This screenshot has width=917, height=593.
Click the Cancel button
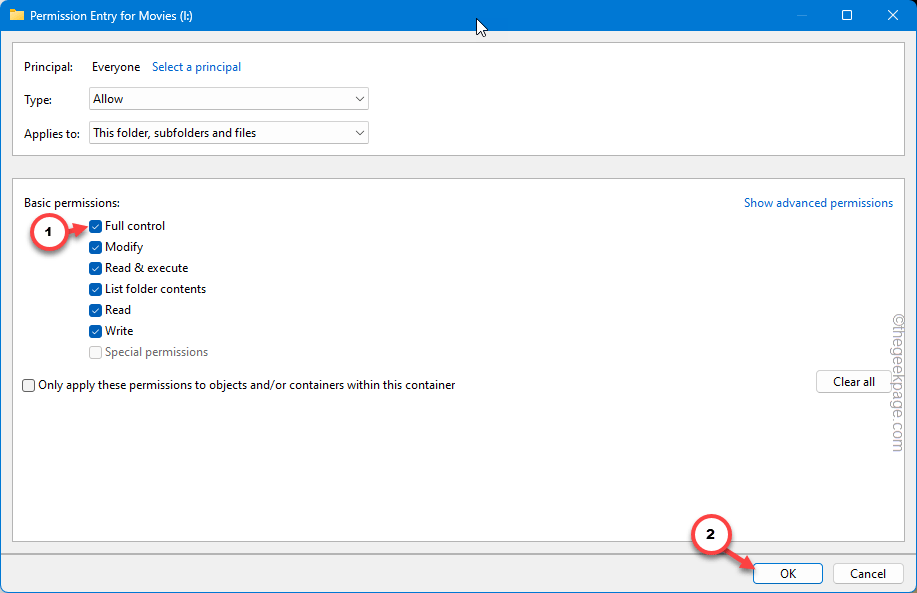(x=868, y=574)
